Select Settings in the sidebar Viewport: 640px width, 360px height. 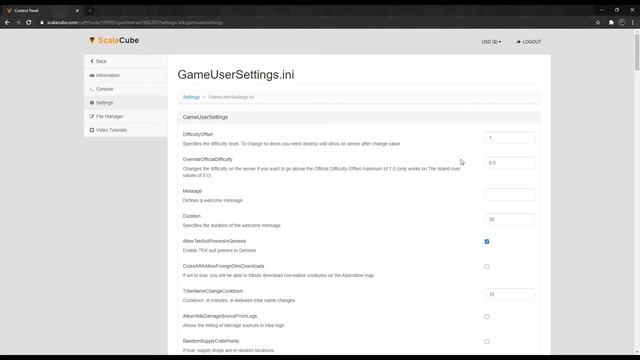pos(126,102)
